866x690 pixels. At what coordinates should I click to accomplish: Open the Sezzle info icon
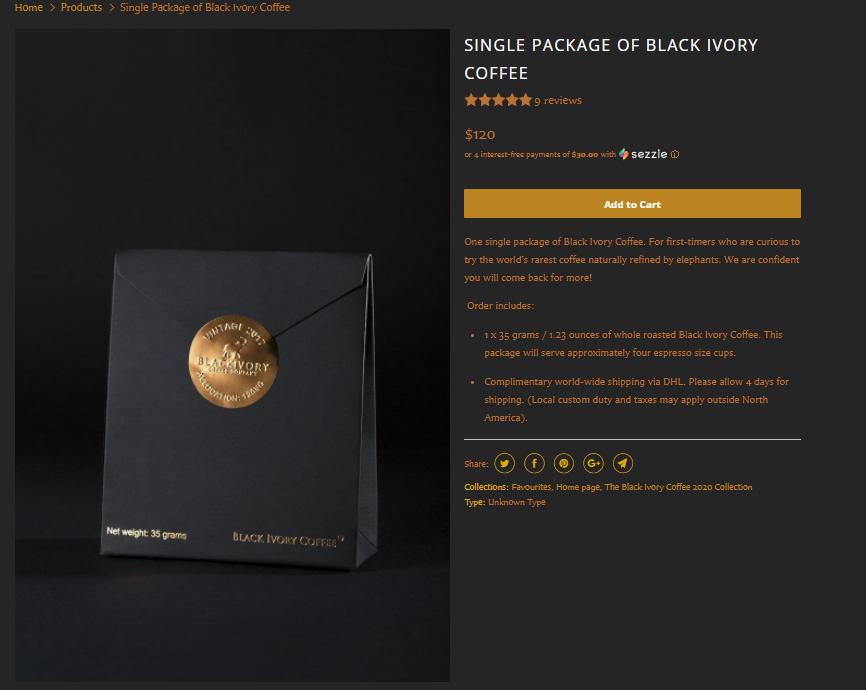(675, 154)
